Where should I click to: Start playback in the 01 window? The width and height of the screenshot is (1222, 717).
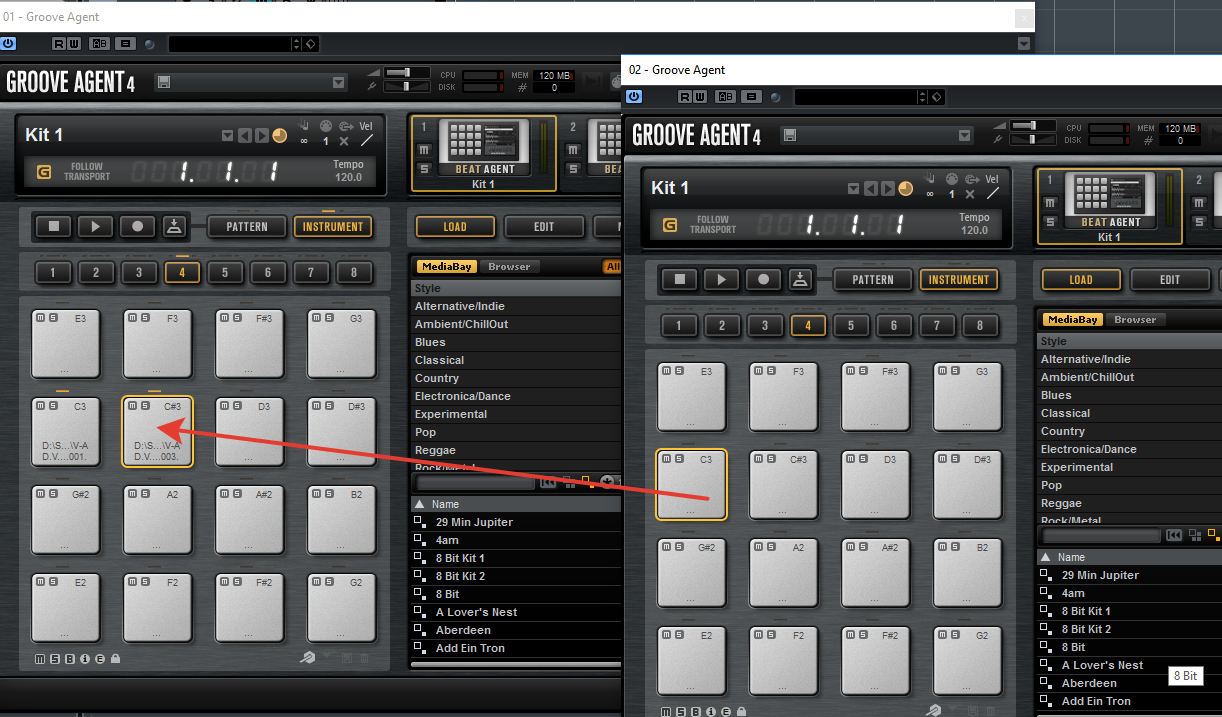pos(96,227)
